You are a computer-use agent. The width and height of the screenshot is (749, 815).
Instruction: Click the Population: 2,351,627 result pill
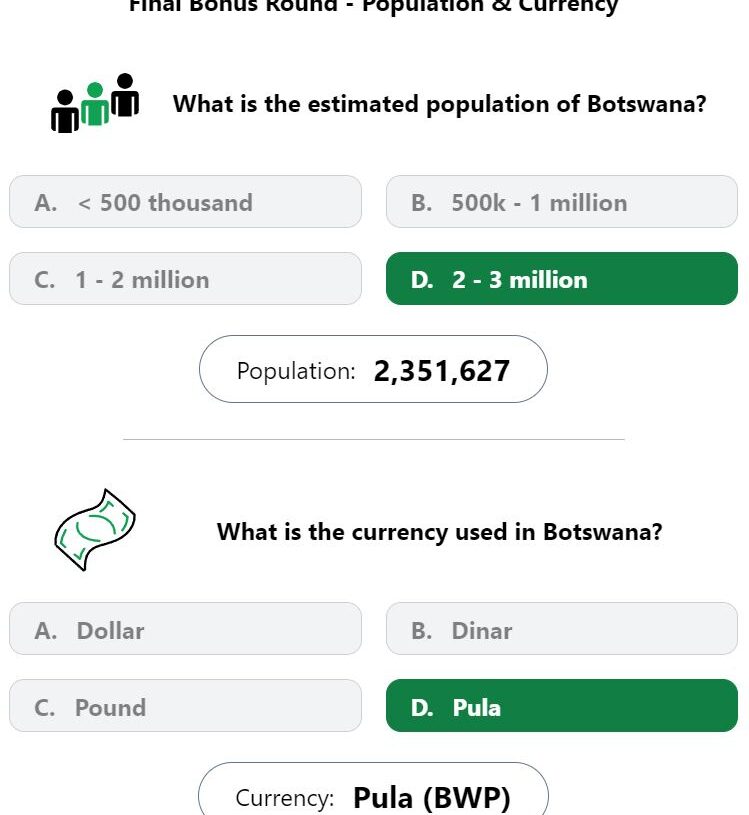click(x=373, y=369)
